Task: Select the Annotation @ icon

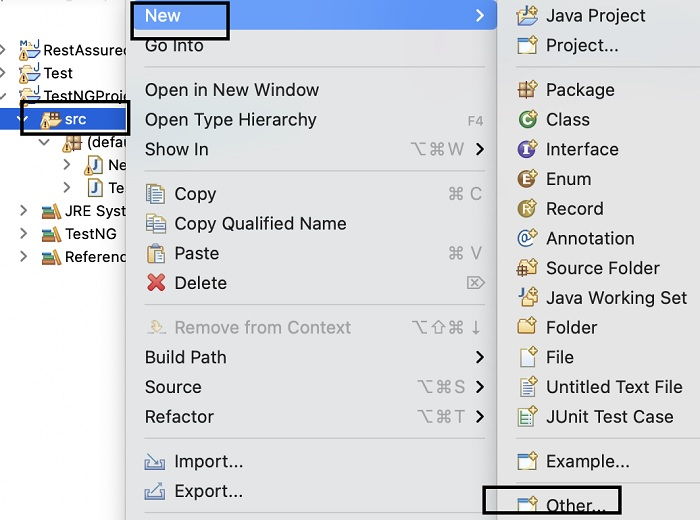Action: 528,239
